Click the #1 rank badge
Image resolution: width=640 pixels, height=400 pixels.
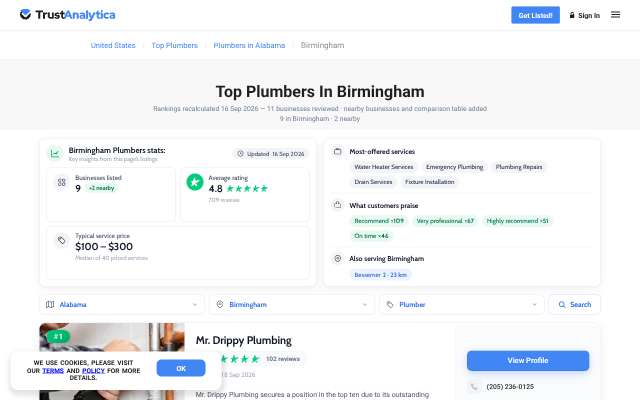[x=58, y=336]
